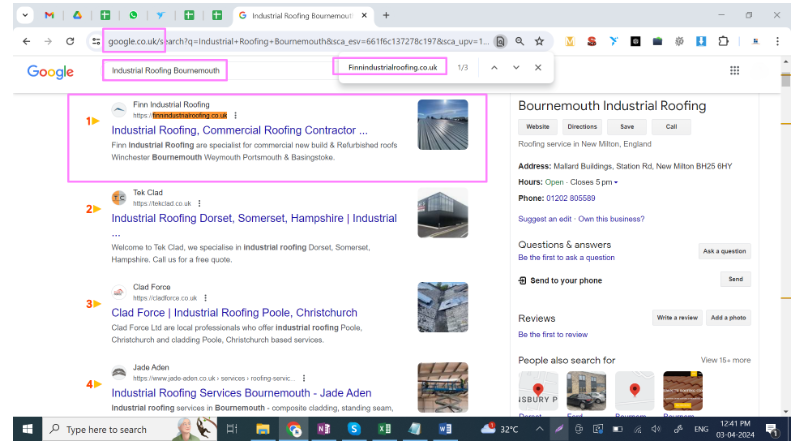
Task: Click the page vertical scrollbar thumb
Action: (x=786, y=80)
